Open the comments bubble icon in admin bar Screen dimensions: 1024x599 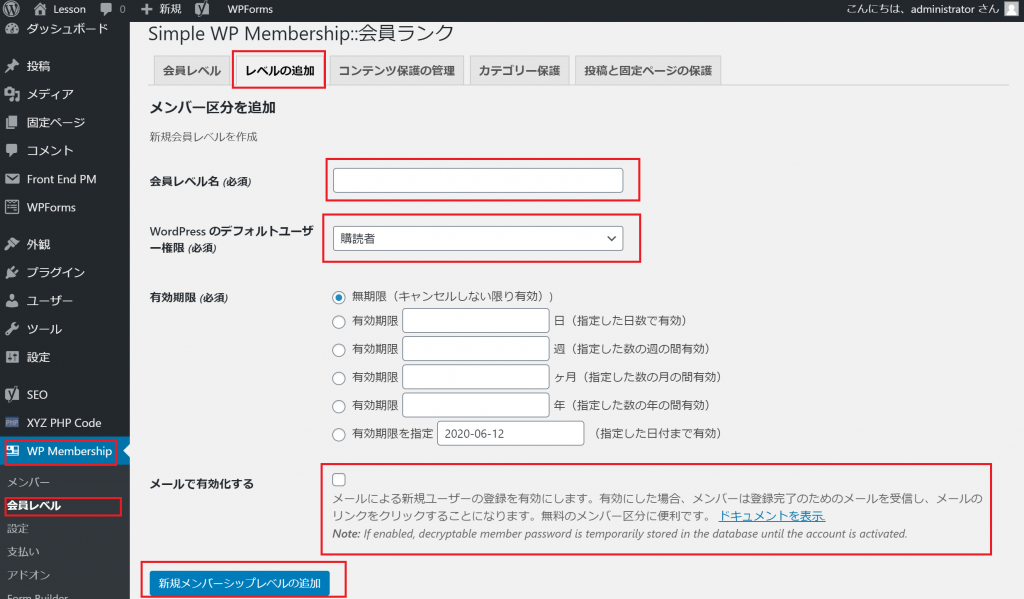[106, 9]
